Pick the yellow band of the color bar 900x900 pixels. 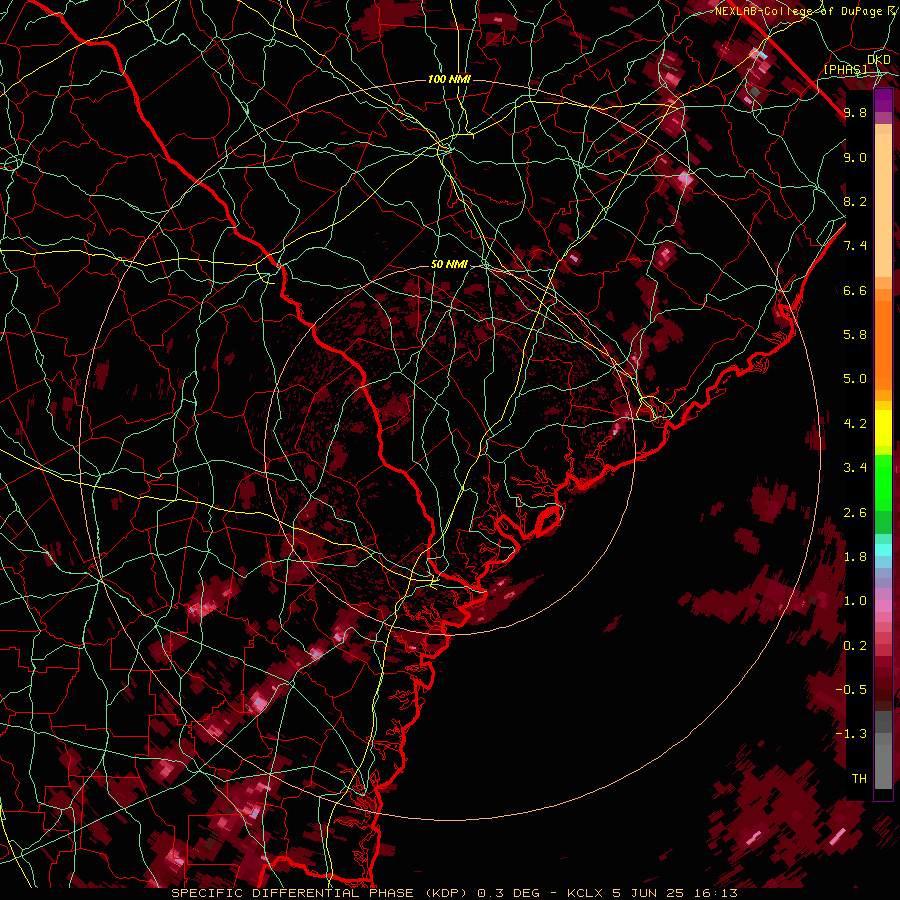883,428
